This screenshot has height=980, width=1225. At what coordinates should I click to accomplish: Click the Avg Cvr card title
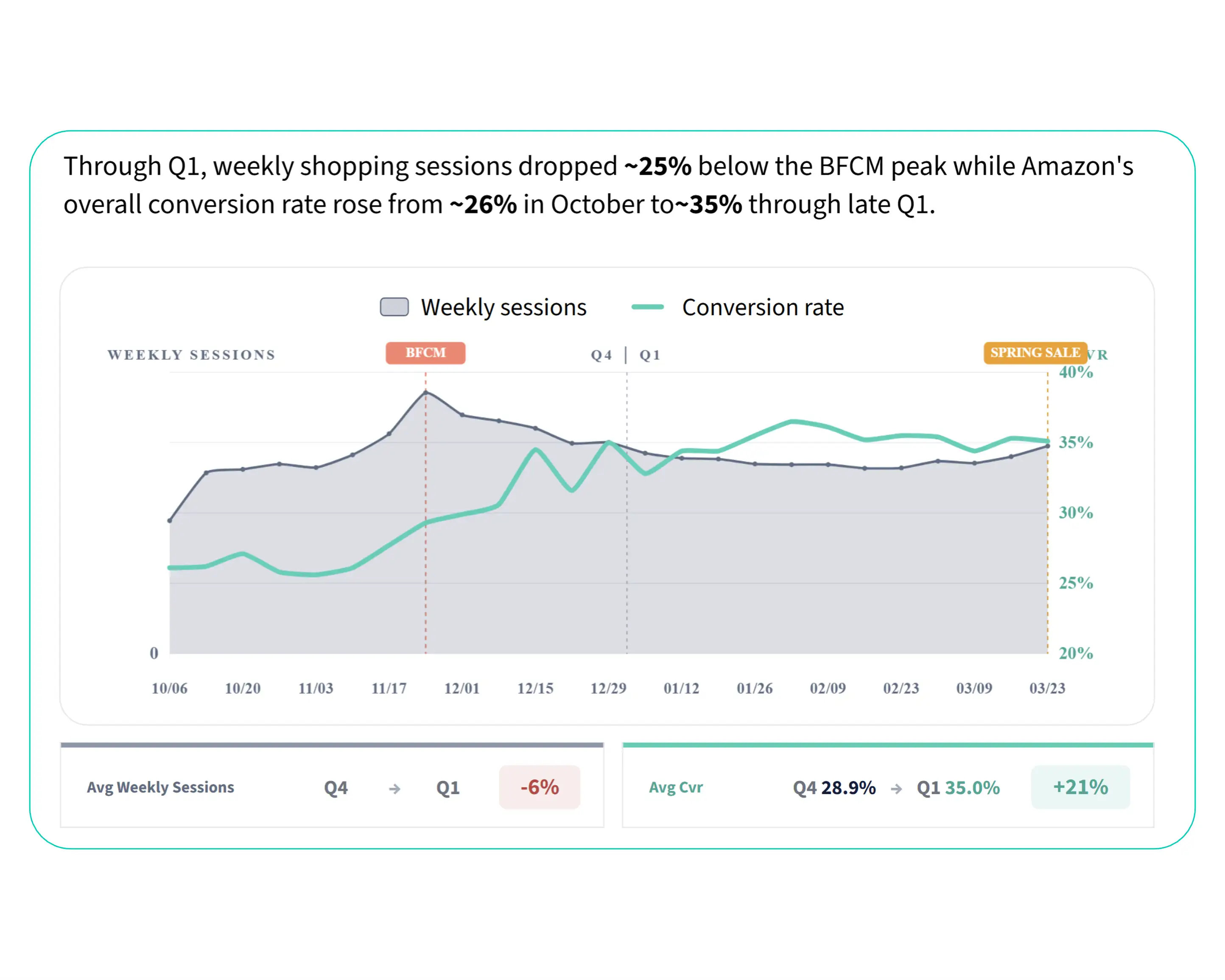(676, 787)
